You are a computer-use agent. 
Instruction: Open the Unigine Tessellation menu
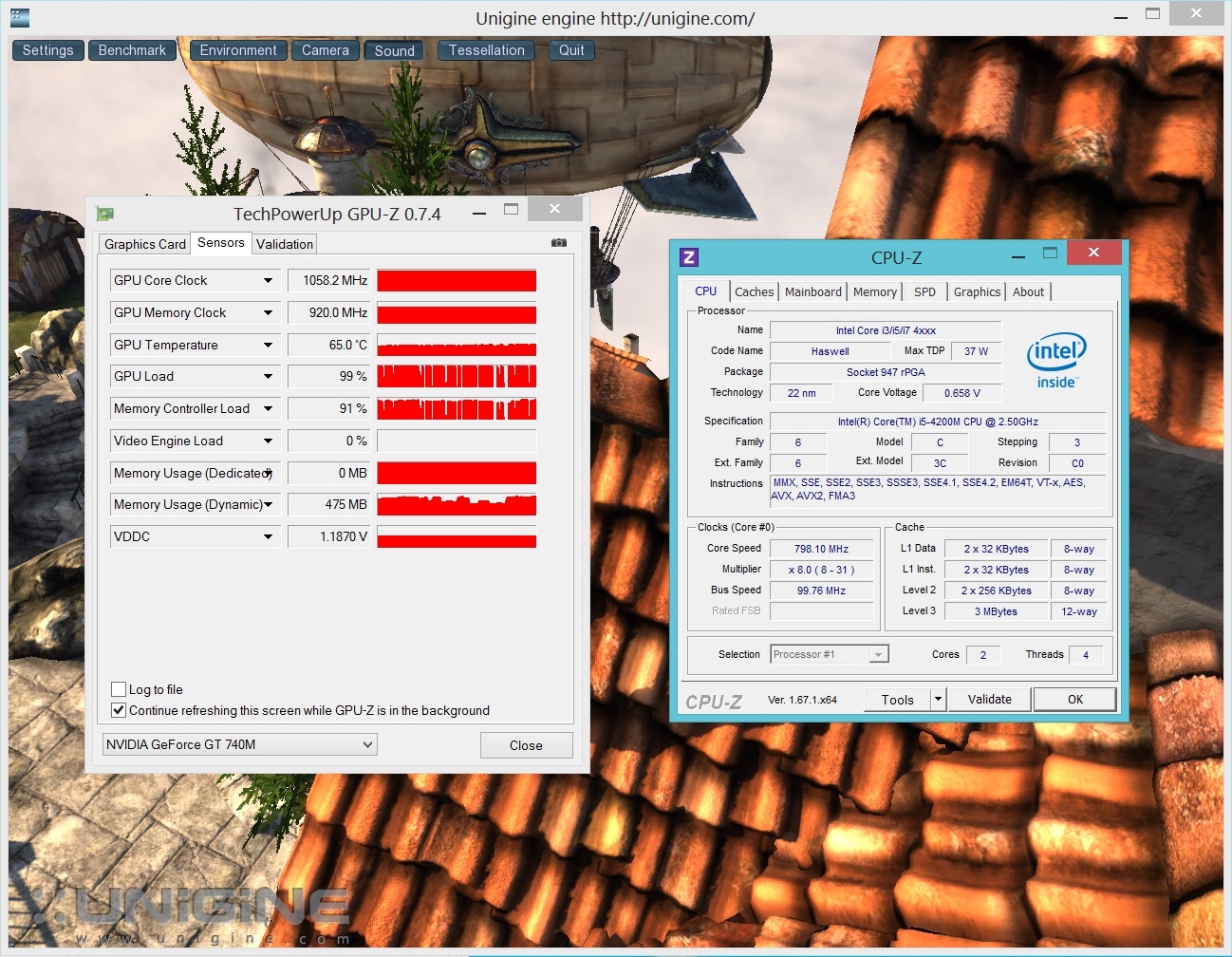coord(487,50)
